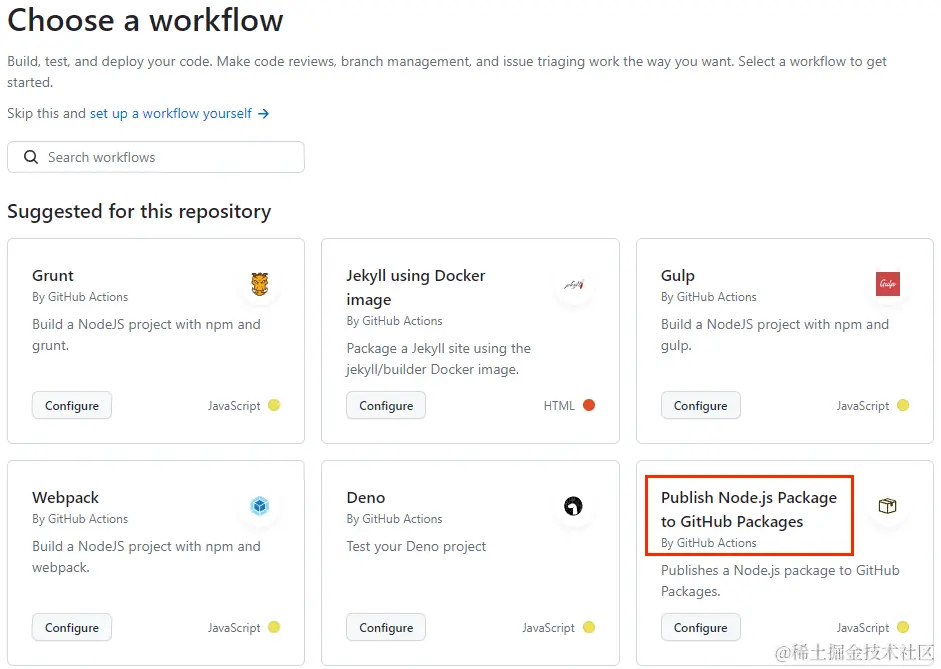This screenshot has height=669, width=941.
Task: Click the magnifying glass search icon
Action: point(31,157)
